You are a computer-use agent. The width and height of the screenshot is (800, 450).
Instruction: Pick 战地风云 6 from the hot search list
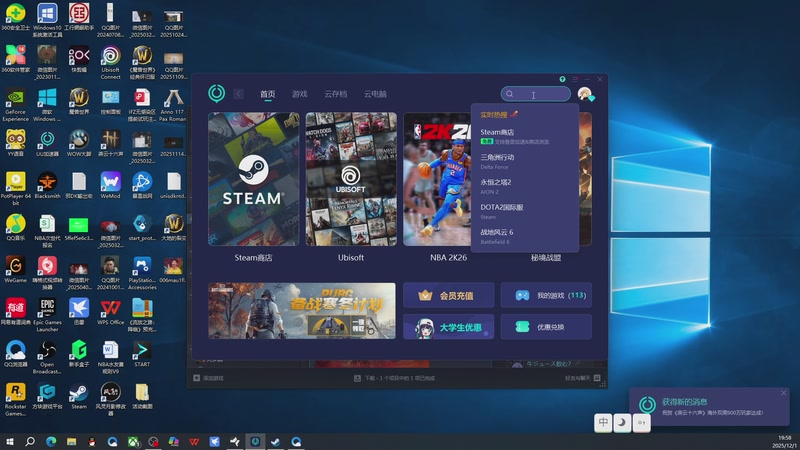pyautogui.click(x=524, y=236)
